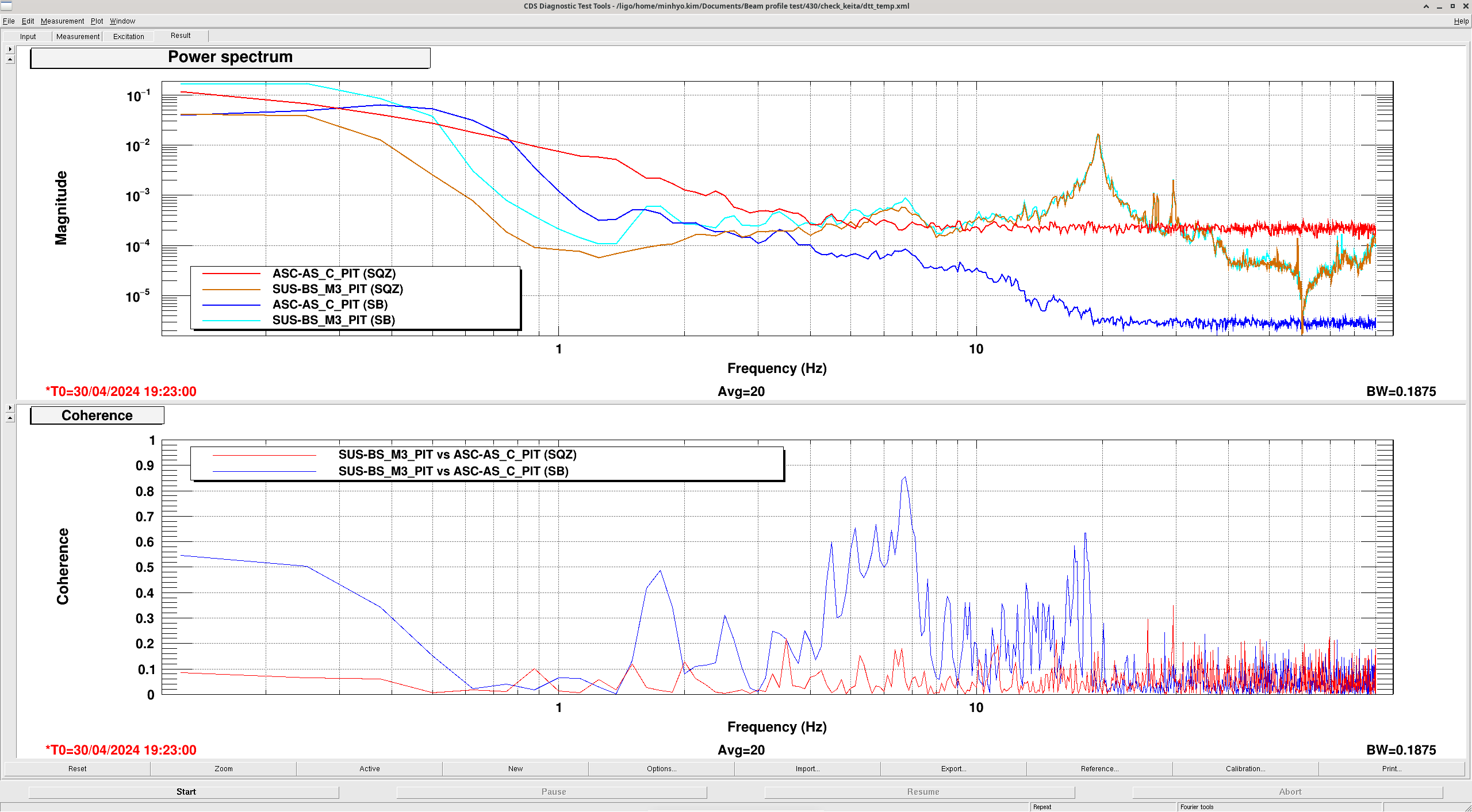Click the Power spectrum title box
Image resolution: width=1472 pixels, height=812 pixels.
click(x=230, y=57)
